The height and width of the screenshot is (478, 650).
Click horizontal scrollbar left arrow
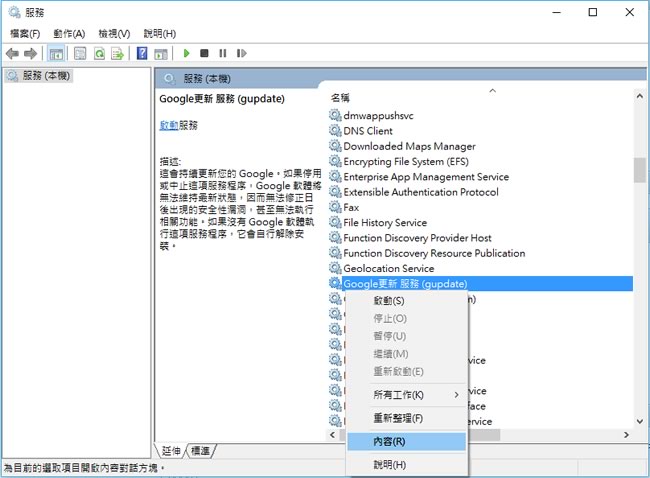(332, 434)
